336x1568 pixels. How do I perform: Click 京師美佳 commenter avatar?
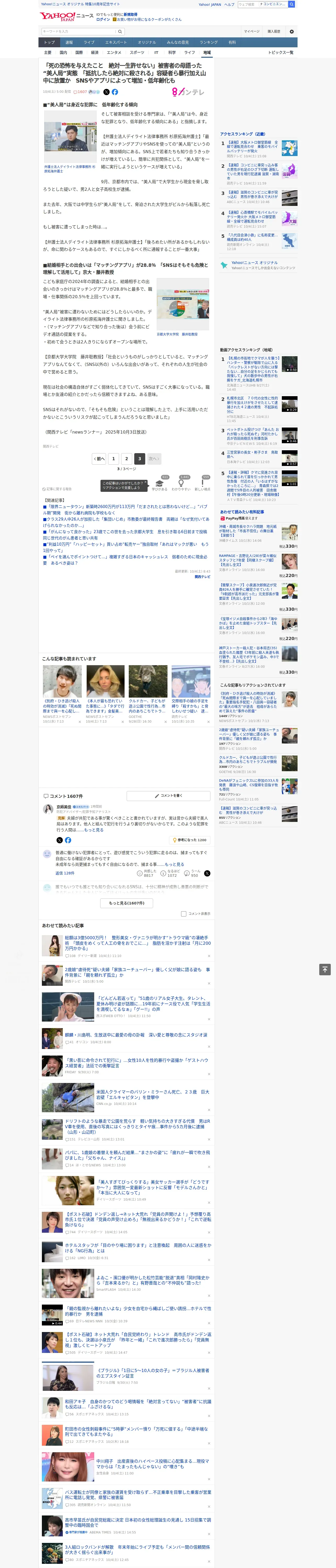[48, 808]
